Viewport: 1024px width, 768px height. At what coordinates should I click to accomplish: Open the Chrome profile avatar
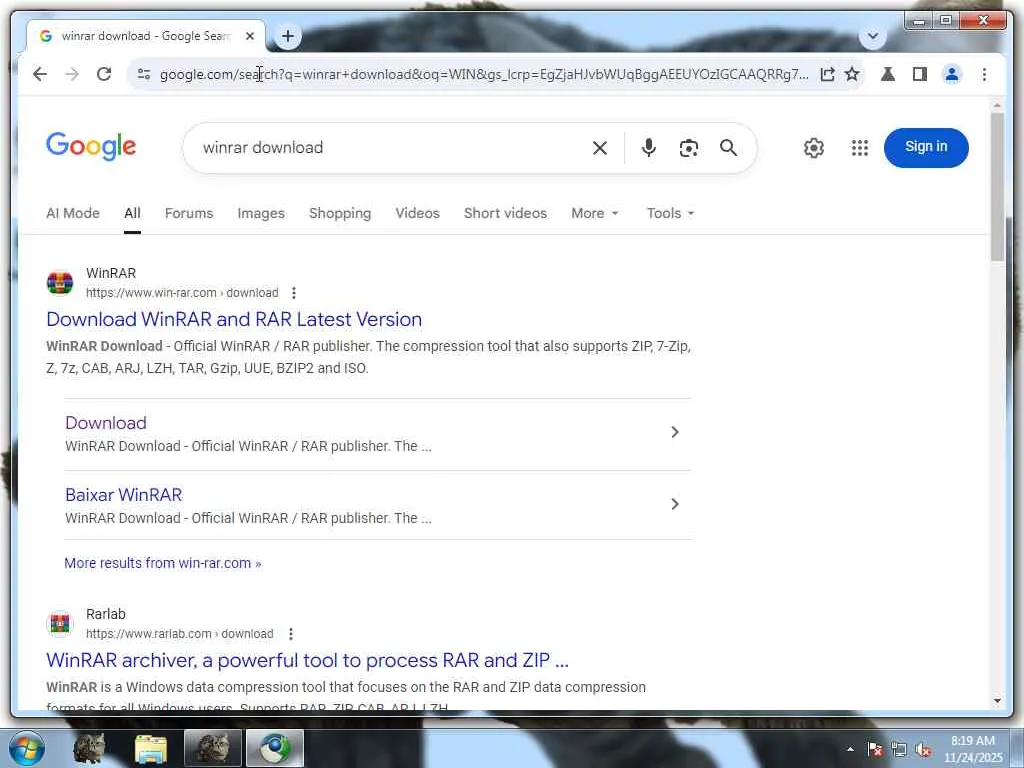[952, 74]
